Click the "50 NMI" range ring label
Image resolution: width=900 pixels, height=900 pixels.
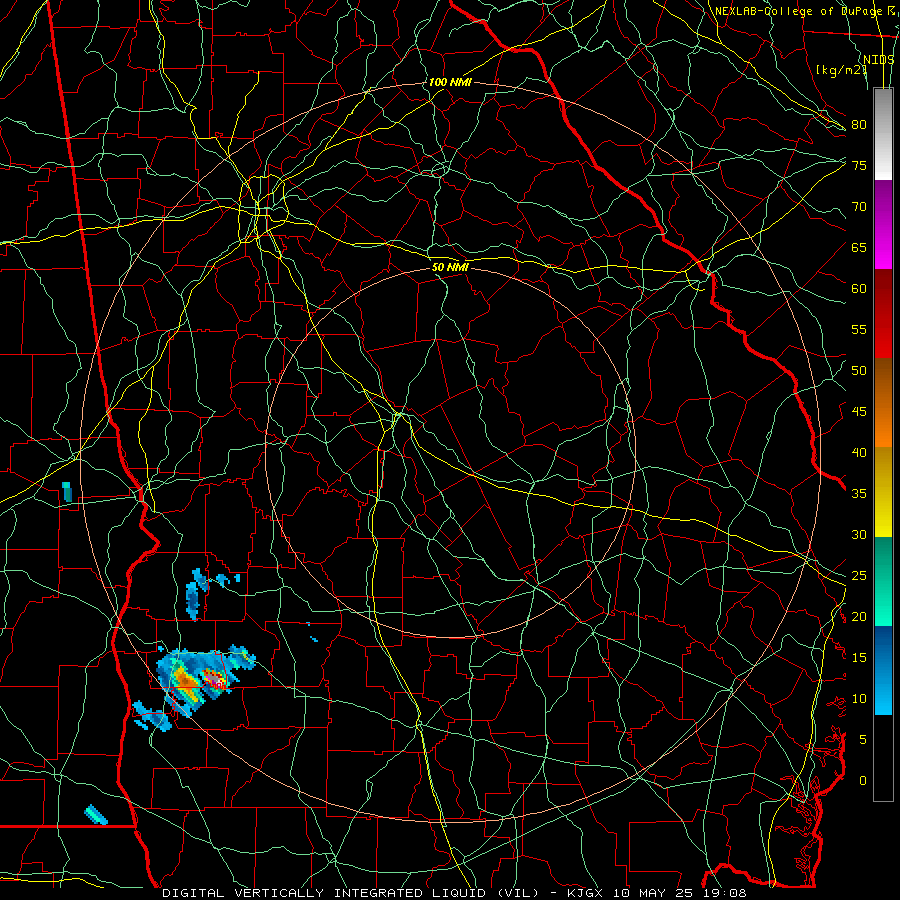[x=450, y=267]
